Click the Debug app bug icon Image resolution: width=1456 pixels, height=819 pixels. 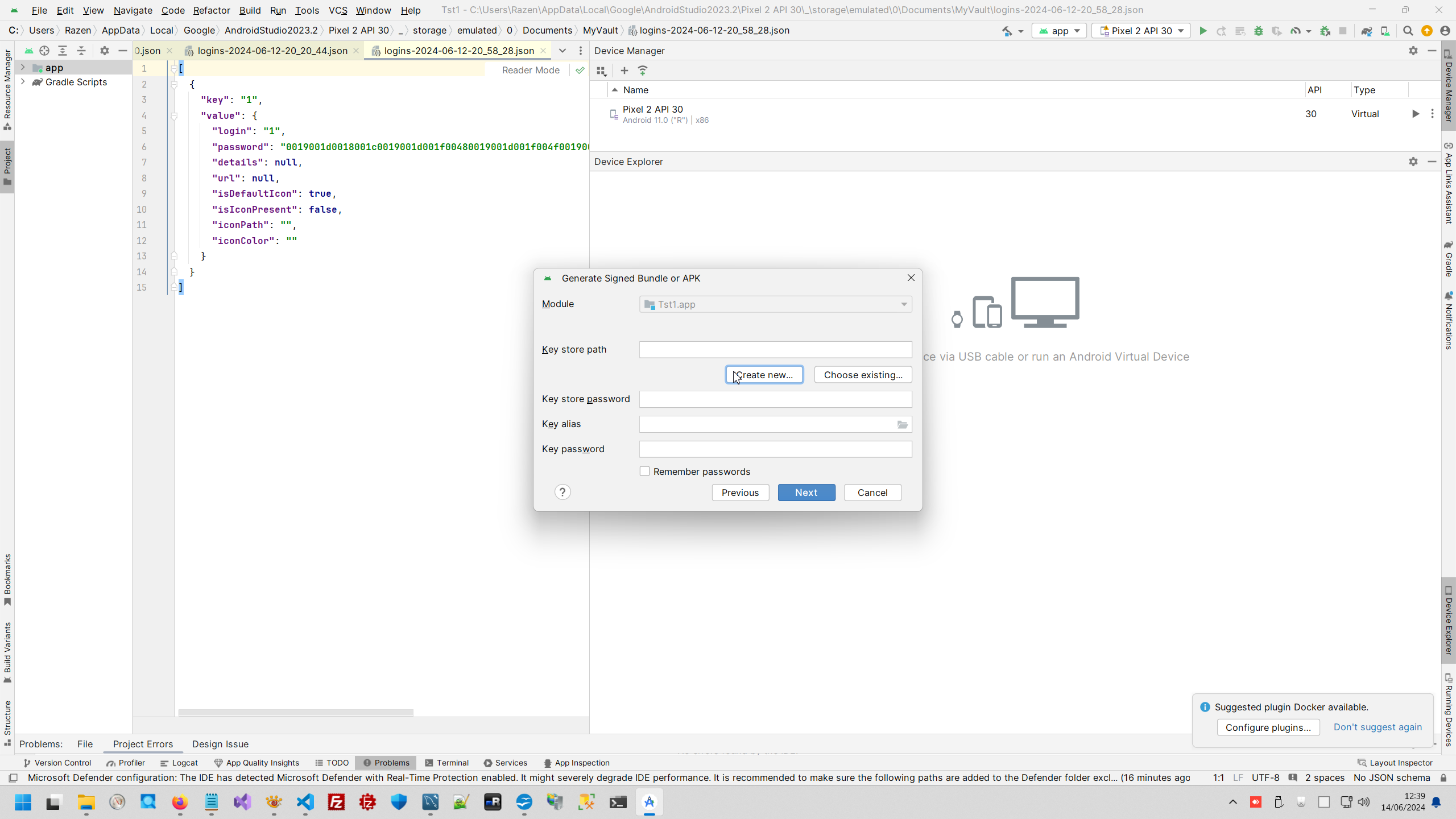[1258, 31]
